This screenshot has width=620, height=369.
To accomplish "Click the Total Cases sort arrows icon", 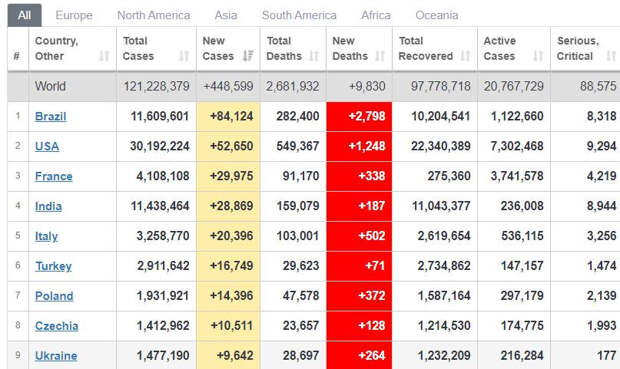I will [184, 56].
